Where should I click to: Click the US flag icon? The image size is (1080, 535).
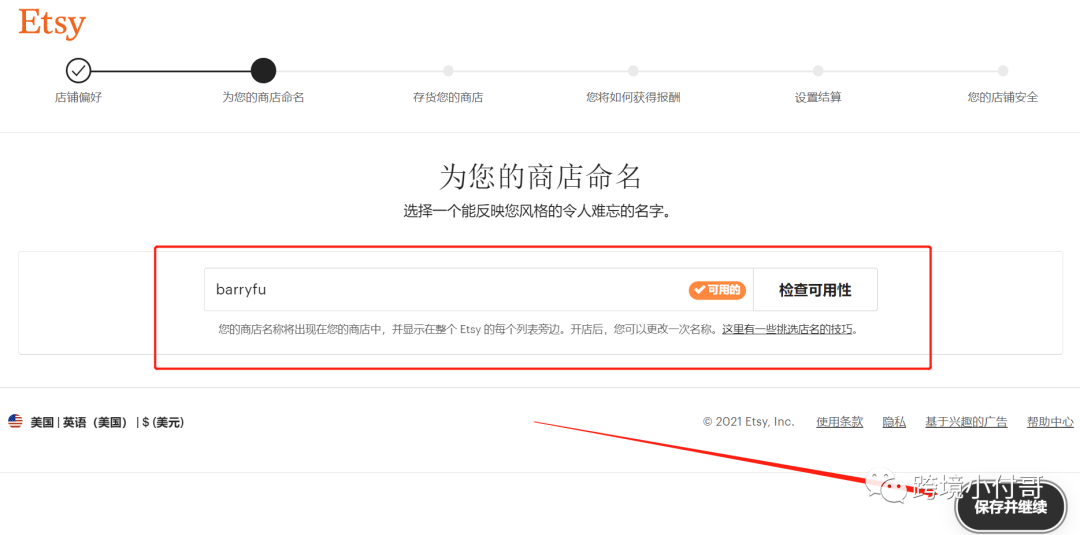pos(15,421)
